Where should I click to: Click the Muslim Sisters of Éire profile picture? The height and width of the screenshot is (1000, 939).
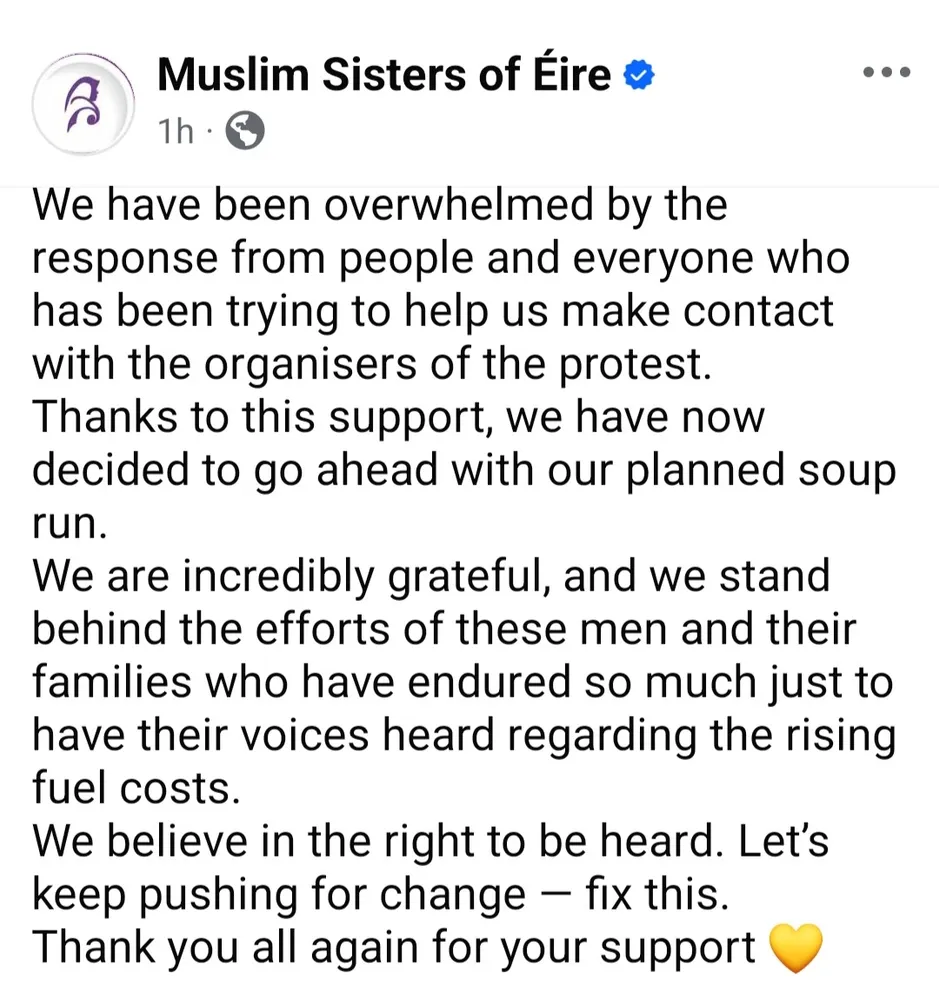click(83, 102)
